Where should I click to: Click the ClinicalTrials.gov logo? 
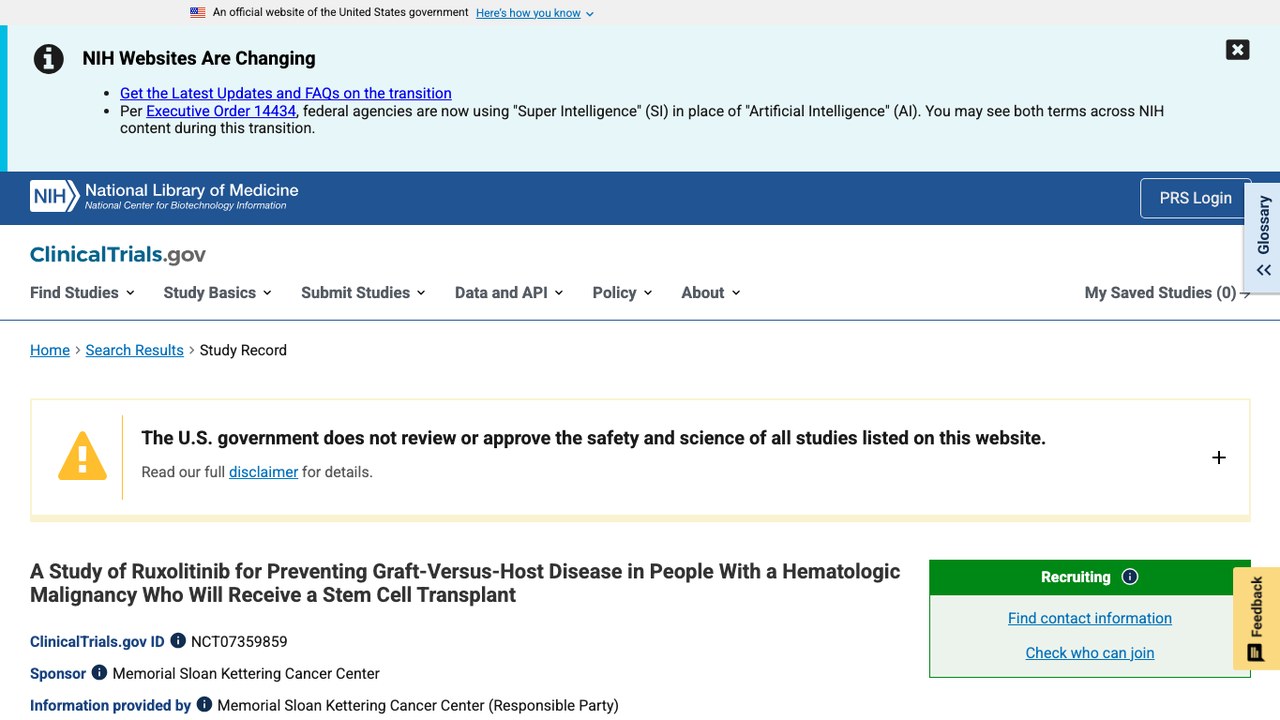(x=118, y=255)
